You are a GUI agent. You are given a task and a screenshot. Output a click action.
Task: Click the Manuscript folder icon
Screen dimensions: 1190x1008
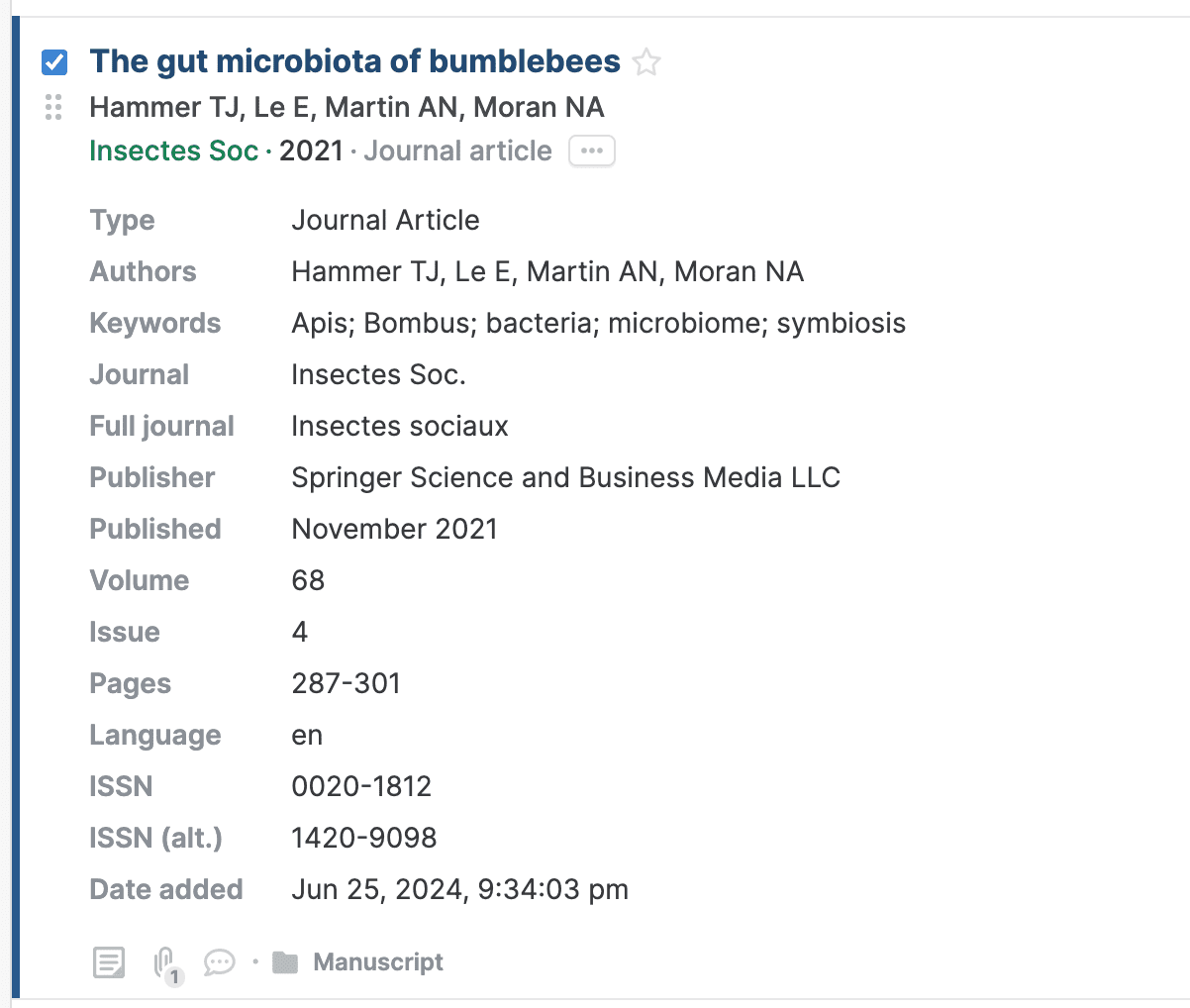285,961
